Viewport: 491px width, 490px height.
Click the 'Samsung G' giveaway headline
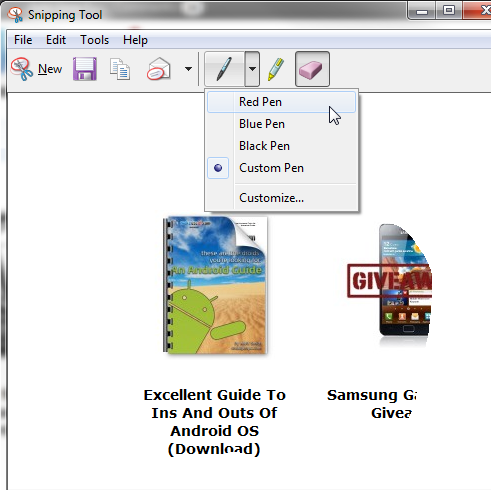(372, 404)
